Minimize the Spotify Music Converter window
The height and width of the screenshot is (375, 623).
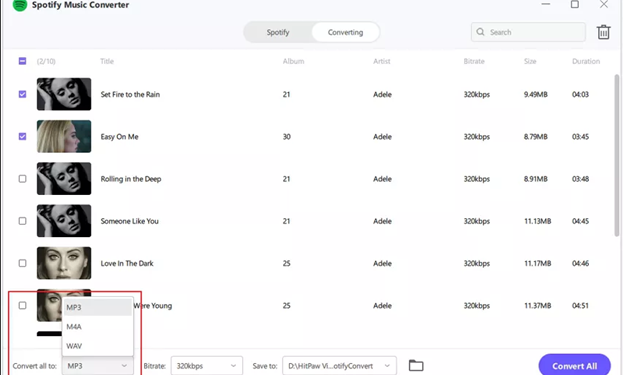[546, 4]
